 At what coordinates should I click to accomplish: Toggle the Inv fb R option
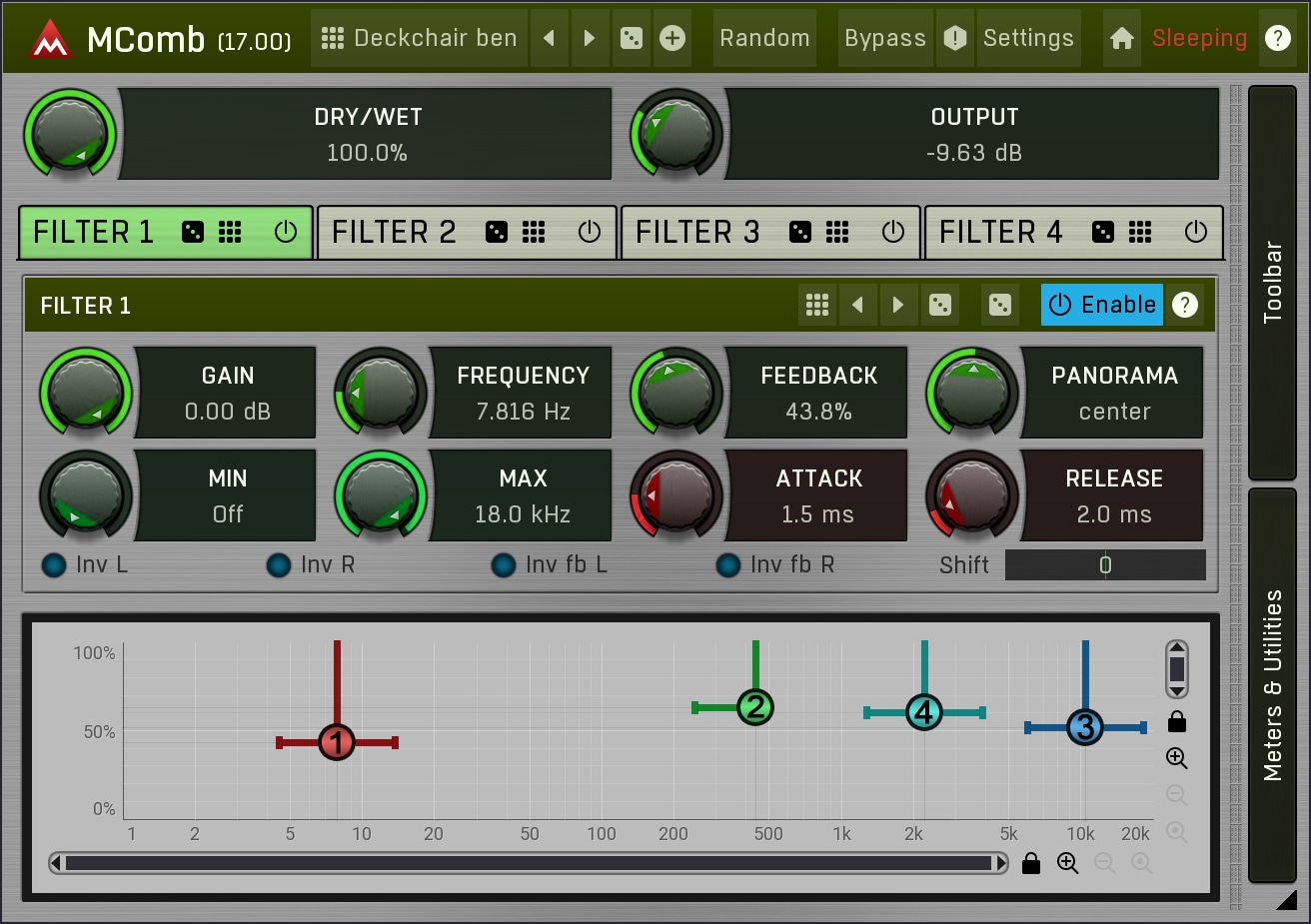728,565
